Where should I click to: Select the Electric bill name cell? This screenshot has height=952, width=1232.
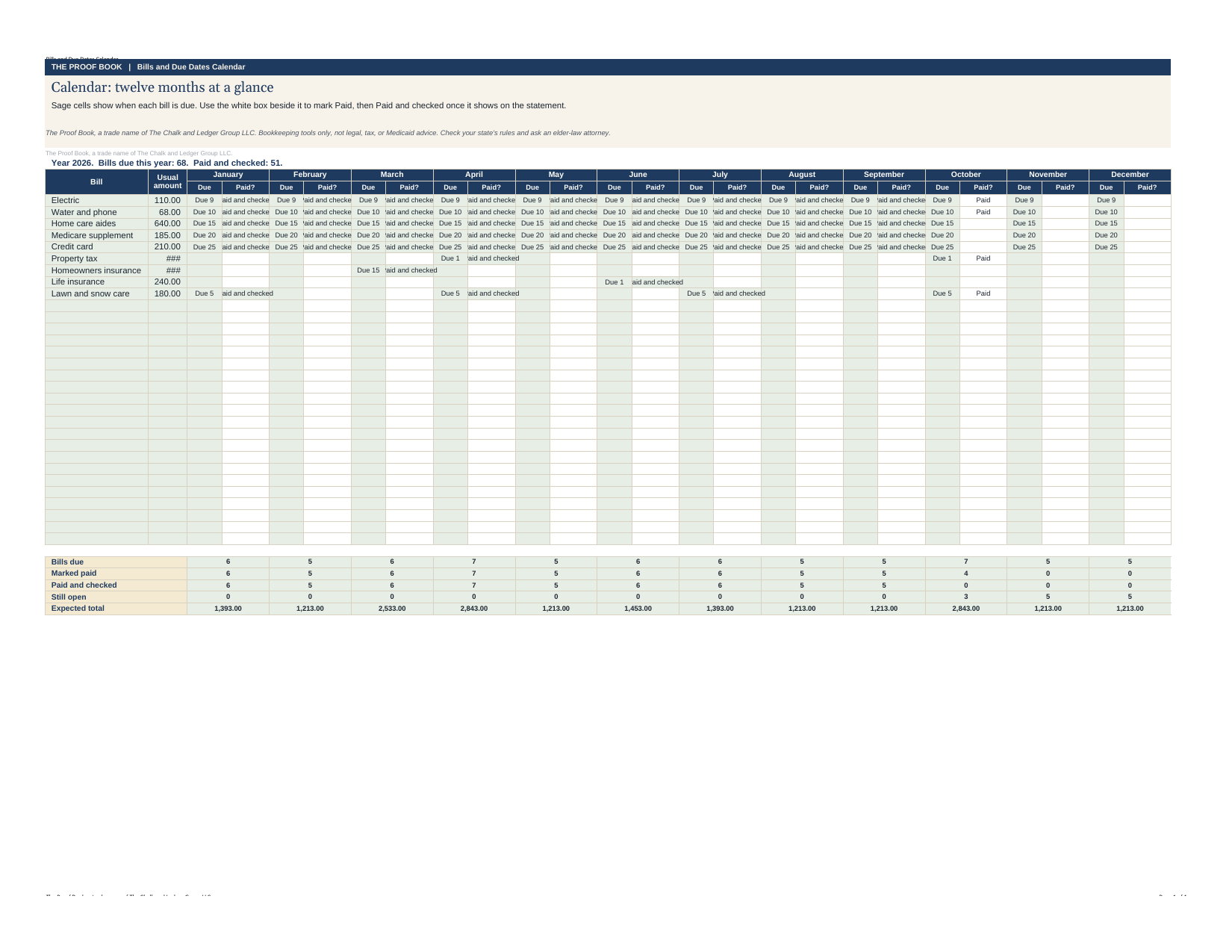click(x=96, y=200)
